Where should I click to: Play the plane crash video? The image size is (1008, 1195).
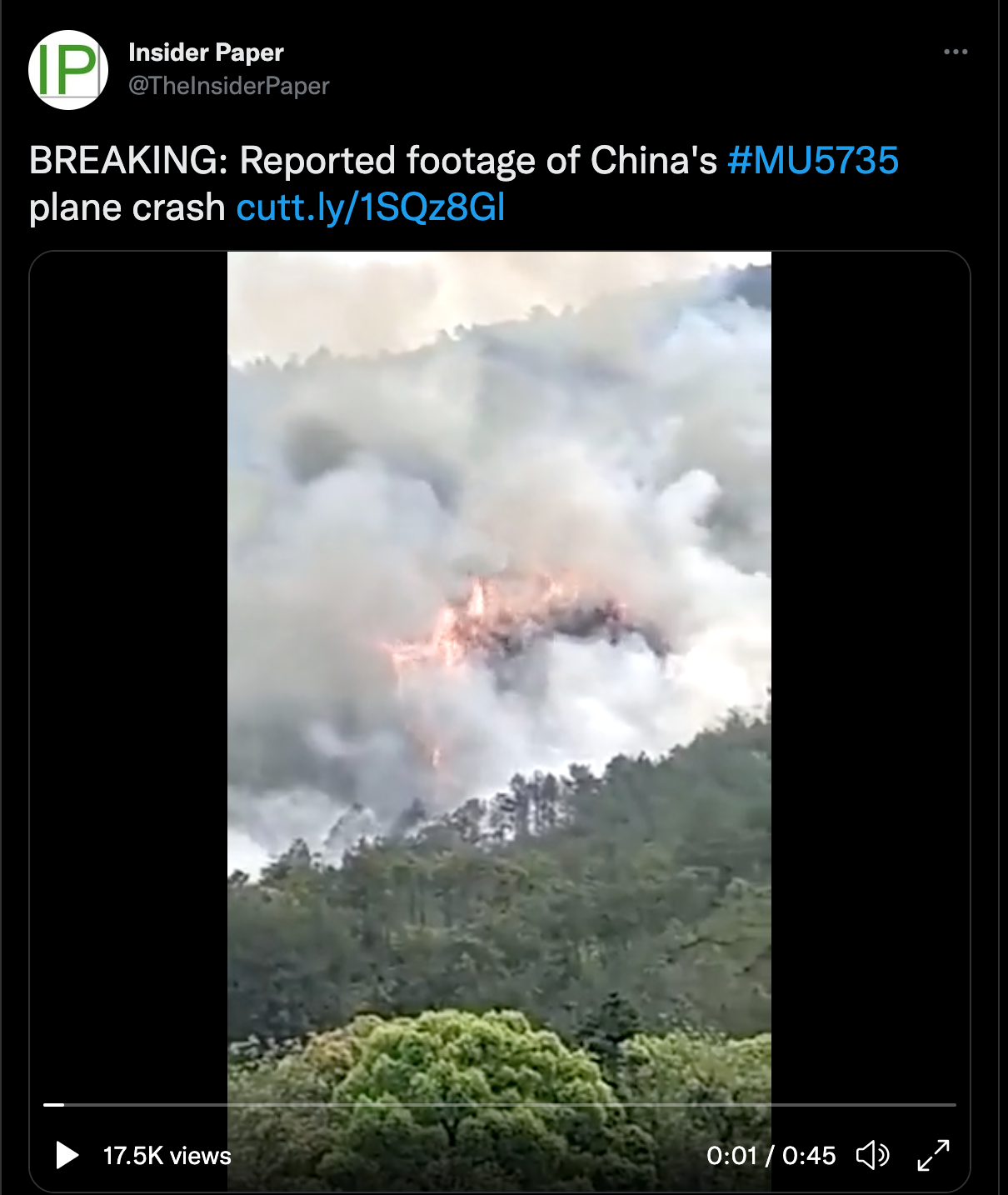(x=67, y=1155)
